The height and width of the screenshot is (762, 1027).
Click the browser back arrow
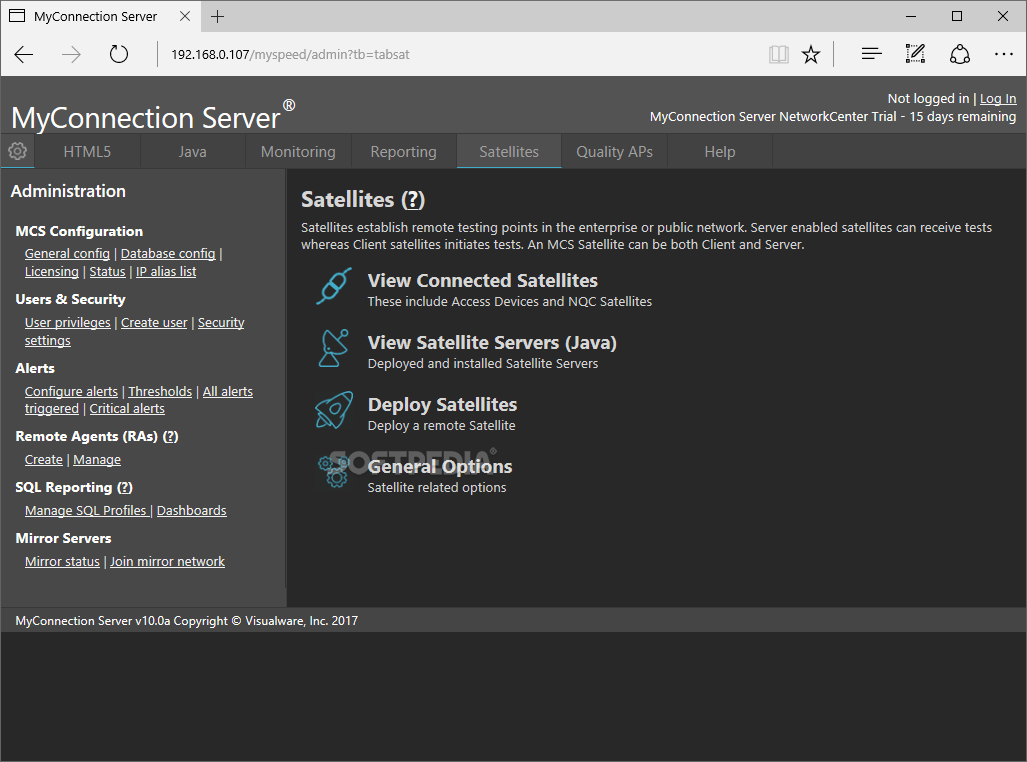pos(24,54)
